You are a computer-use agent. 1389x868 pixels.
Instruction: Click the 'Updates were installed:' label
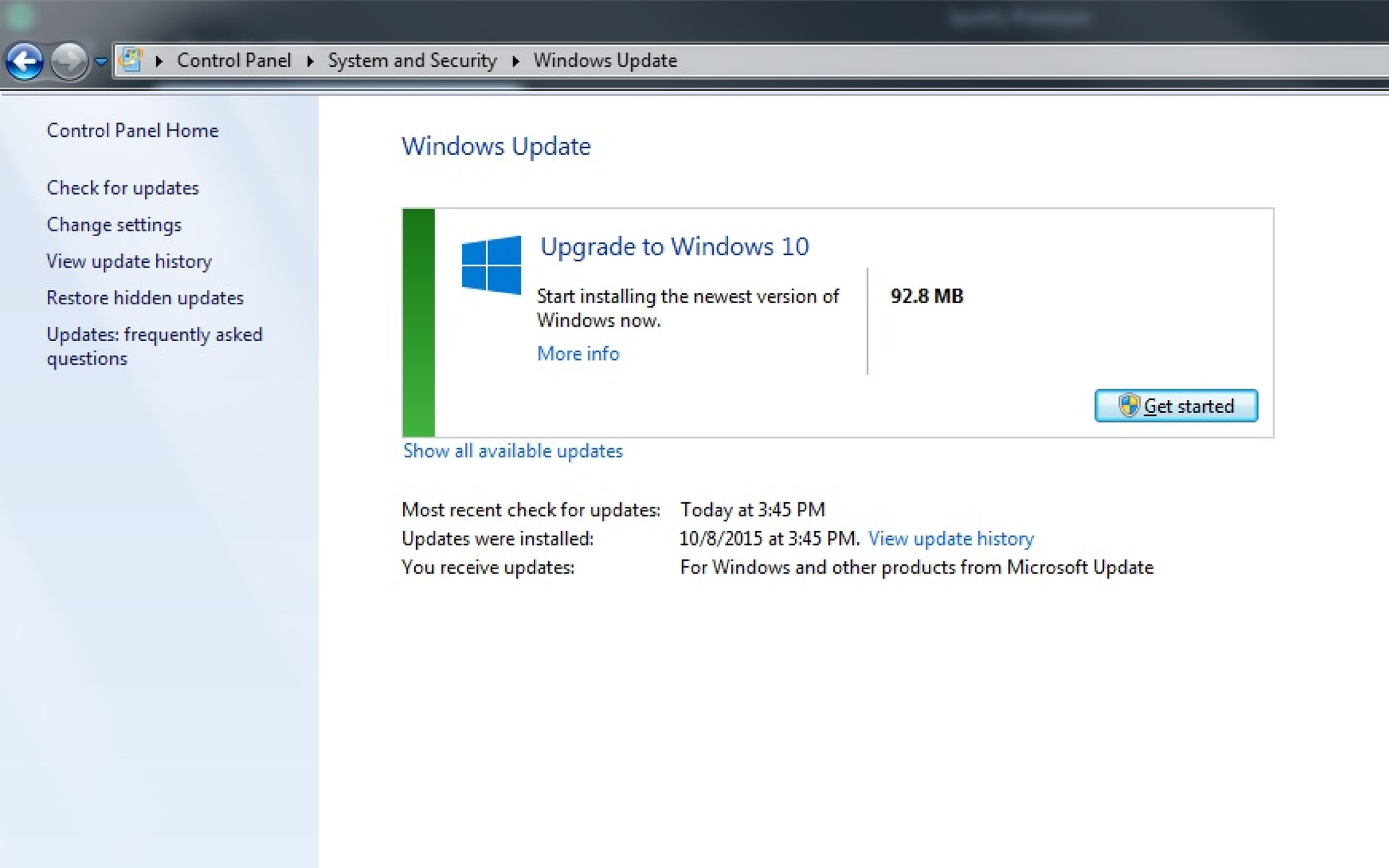(498, 539)
